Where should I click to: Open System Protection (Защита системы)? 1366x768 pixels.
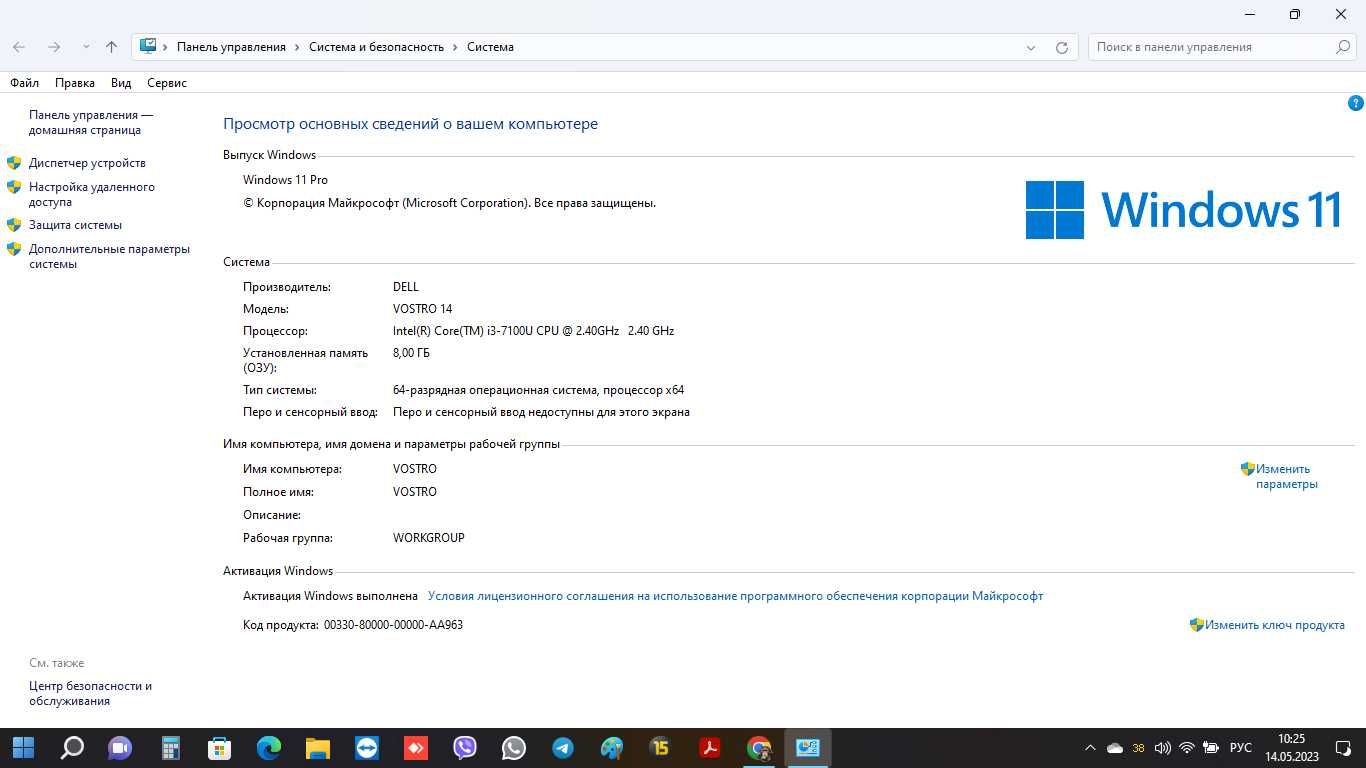(x=75, y=225)
